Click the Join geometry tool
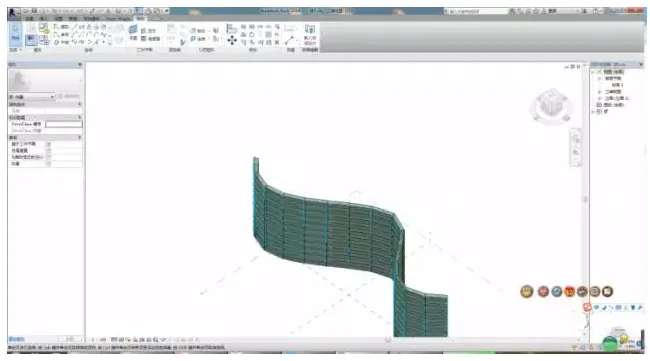 pyautogui.click(x=200, y=39)
